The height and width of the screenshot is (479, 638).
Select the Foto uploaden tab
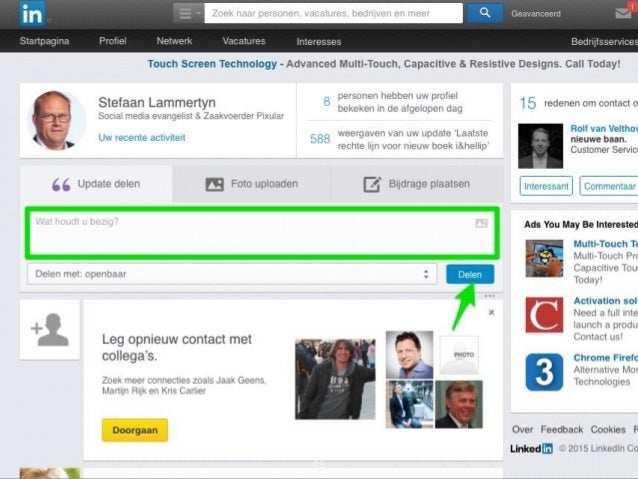[252, 184]
